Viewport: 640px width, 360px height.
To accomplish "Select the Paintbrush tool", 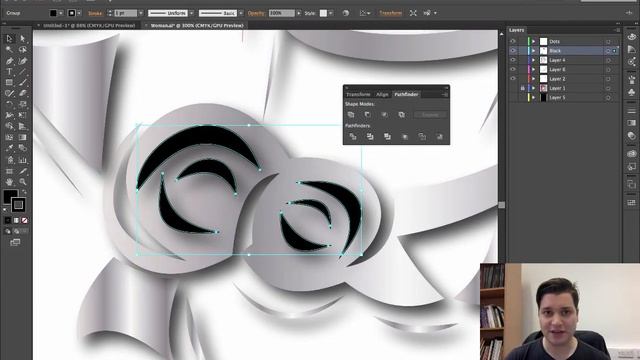I will [x=22, y=82].
